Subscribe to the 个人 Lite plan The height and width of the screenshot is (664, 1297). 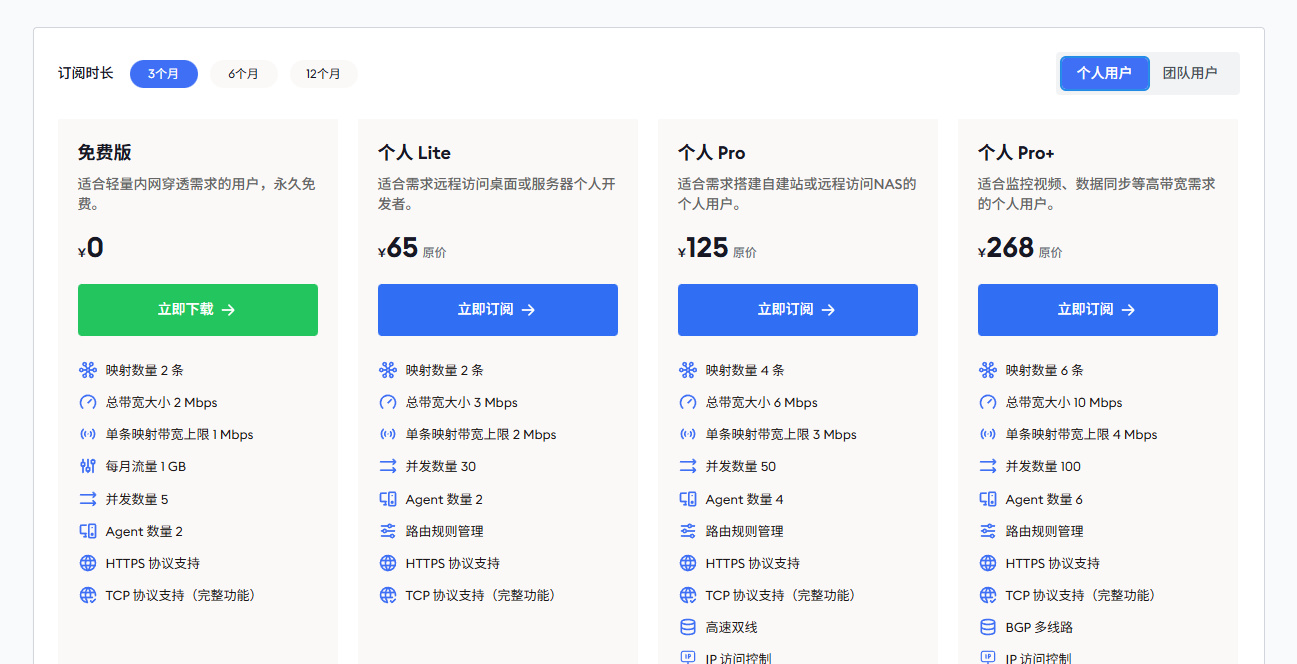498,310
